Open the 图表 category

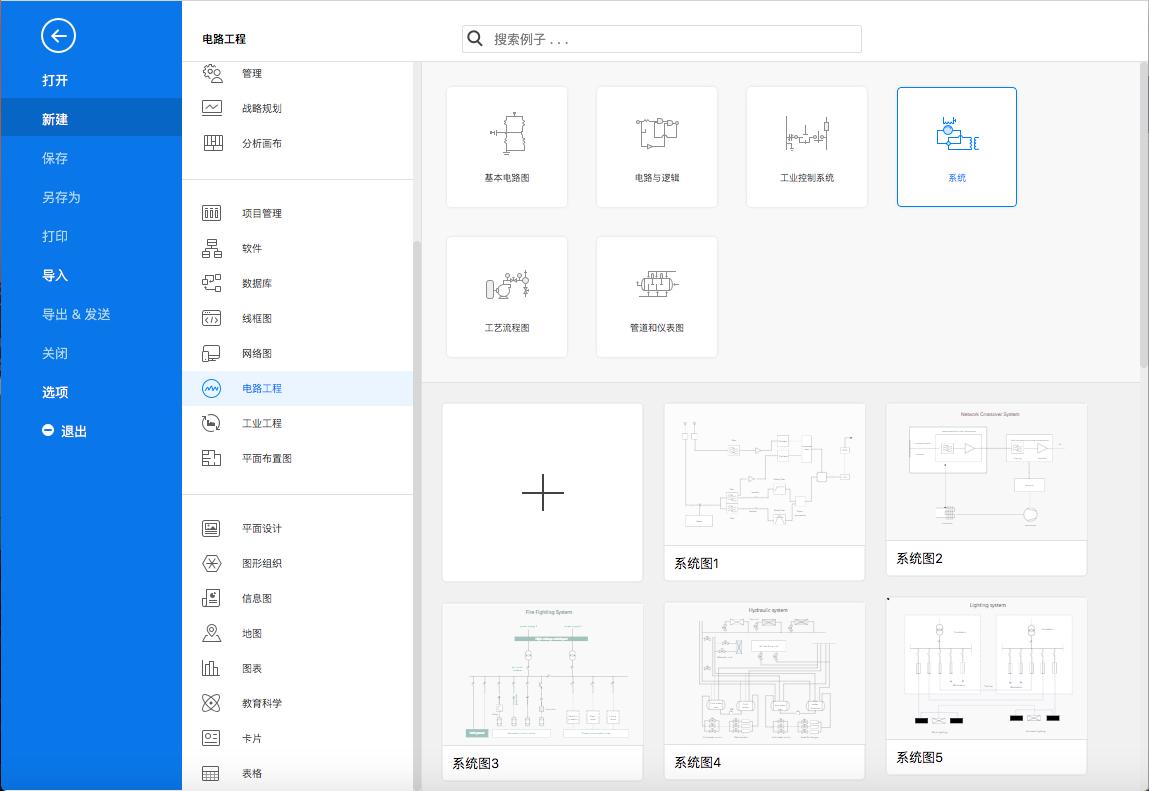pos(253,668)
